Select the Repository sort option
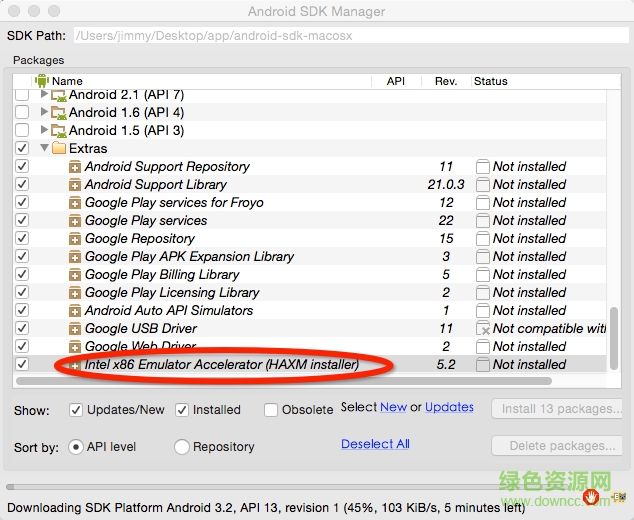The width and height of the screenshot is (634, 520). click(x=182, y=447)
